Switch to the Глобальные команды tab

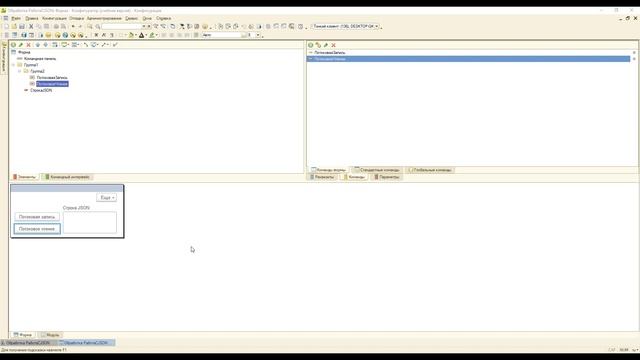[430, 170]
